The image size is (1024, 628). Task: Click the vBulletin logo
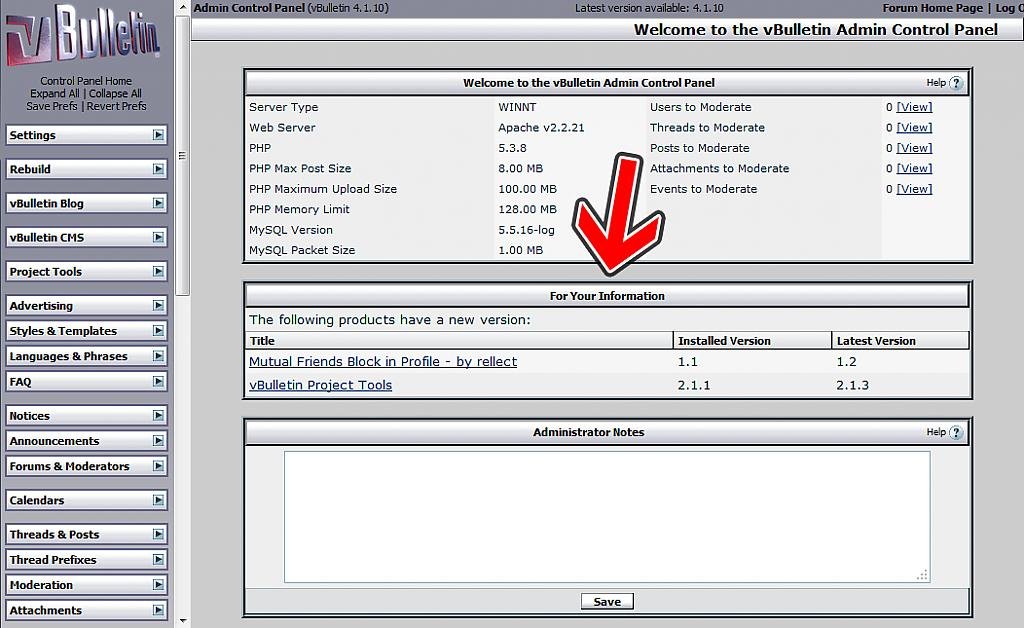click(x=82, y=36)
